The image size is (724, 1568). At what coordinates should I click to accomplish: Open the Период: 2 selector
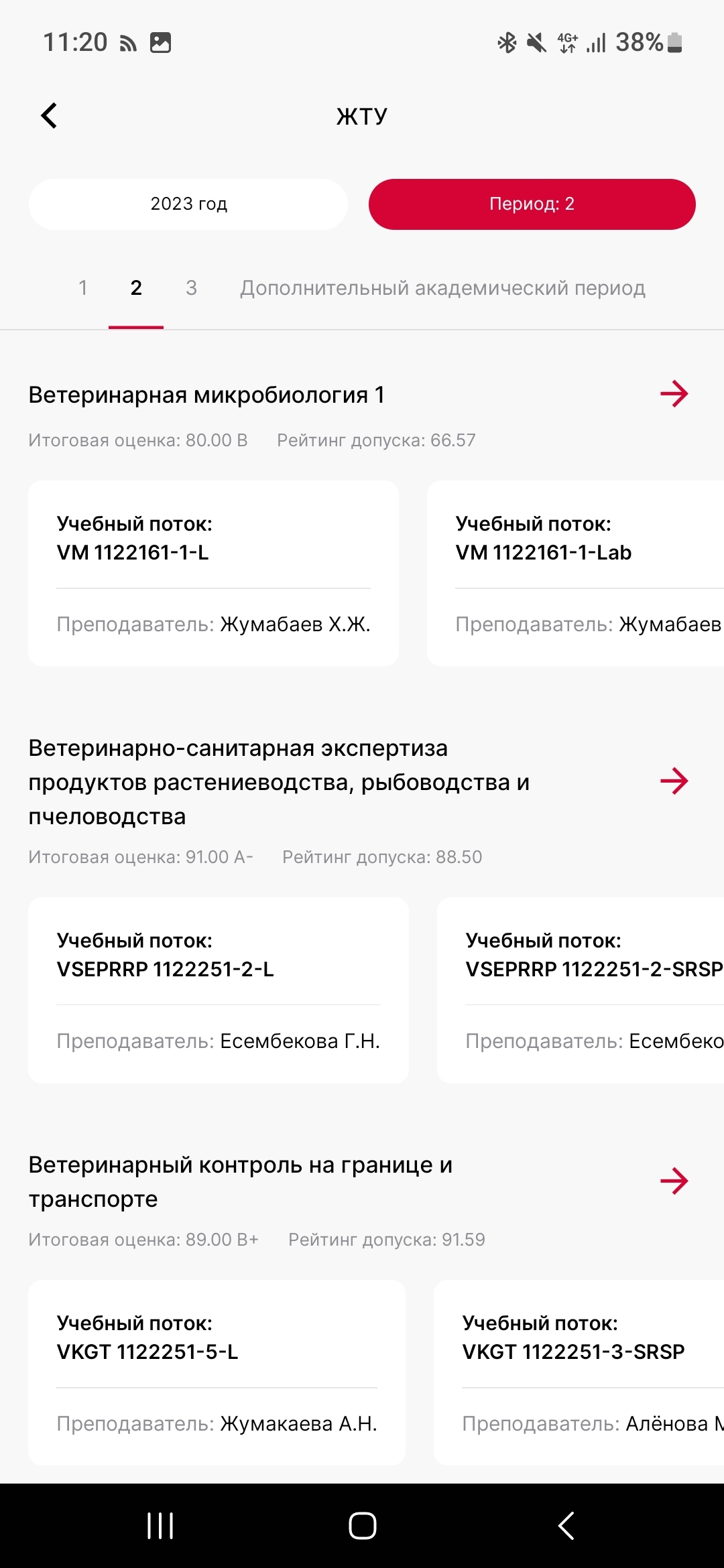coord(532,204)
